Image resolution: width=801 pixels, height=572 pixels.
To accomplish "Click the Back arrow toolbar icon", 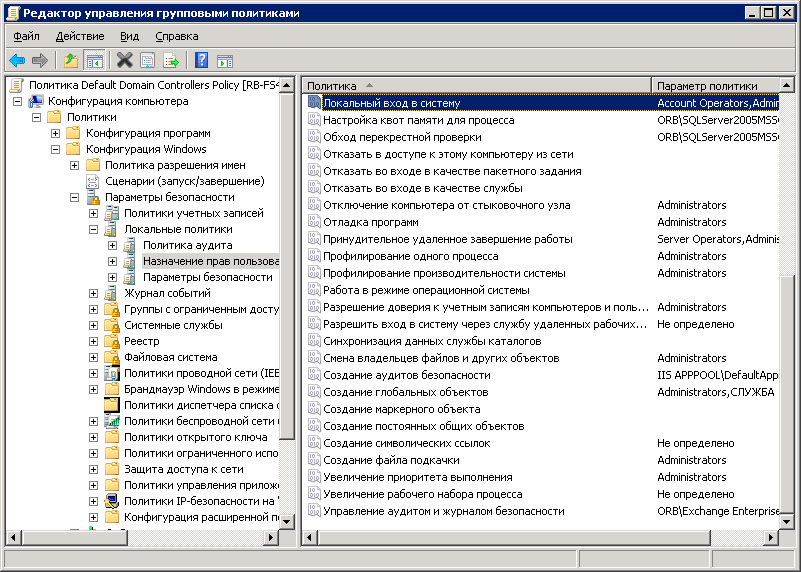I will [x=17, y=61].
